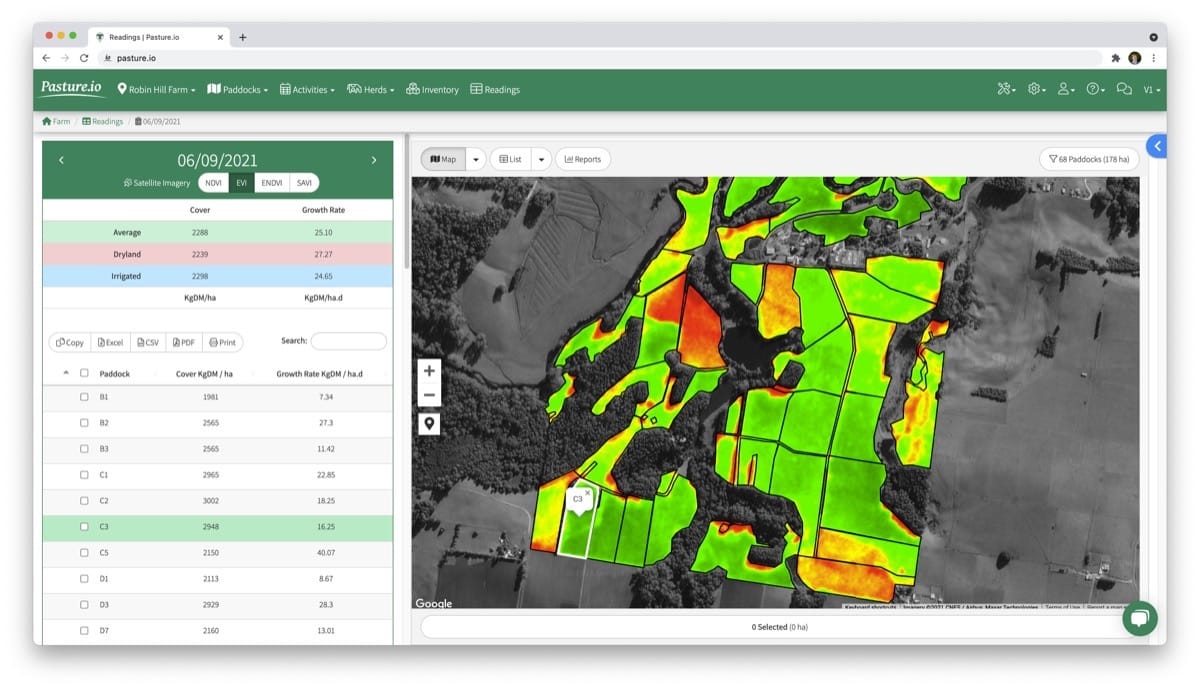Screen dimensions: 1200x689
Task: Open the live chat bubble widget
Action: click(x=1139, y=618)
